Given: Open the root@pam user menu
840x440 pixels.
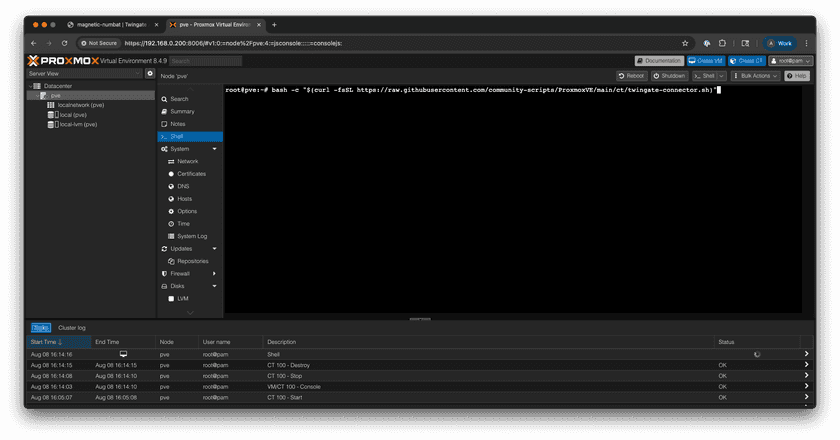Looking at the screenshot, I should click(789, 61).
